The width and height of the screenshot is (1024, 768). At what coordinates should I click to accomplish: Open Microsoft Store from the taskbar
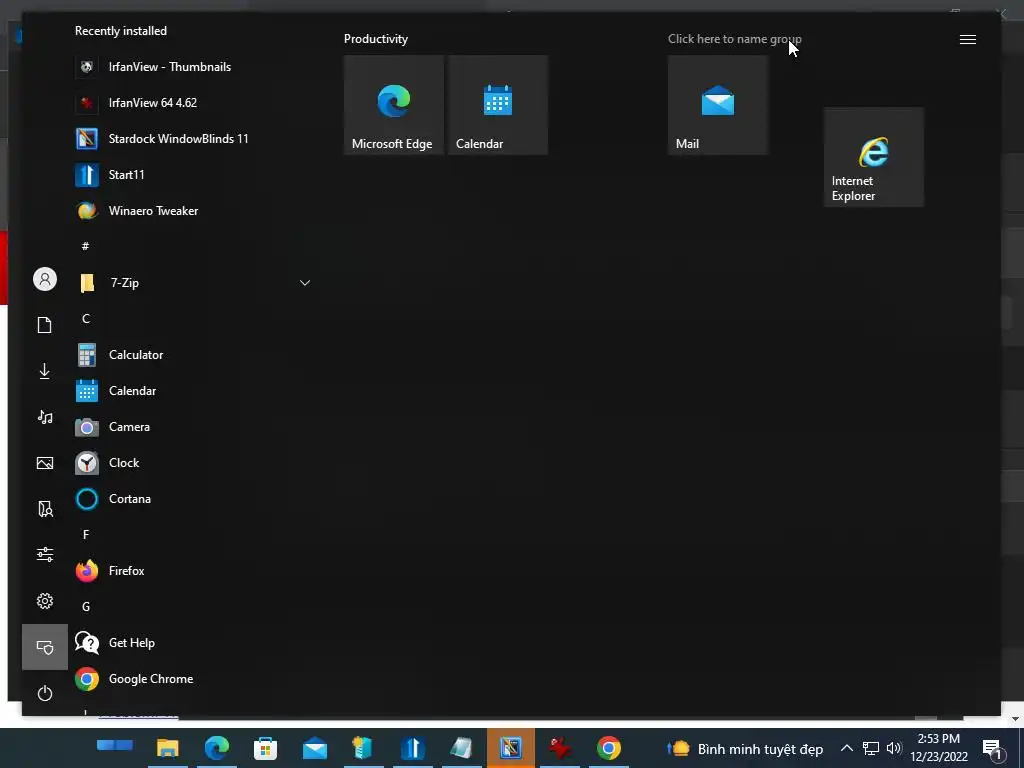[x=266, y=748]
